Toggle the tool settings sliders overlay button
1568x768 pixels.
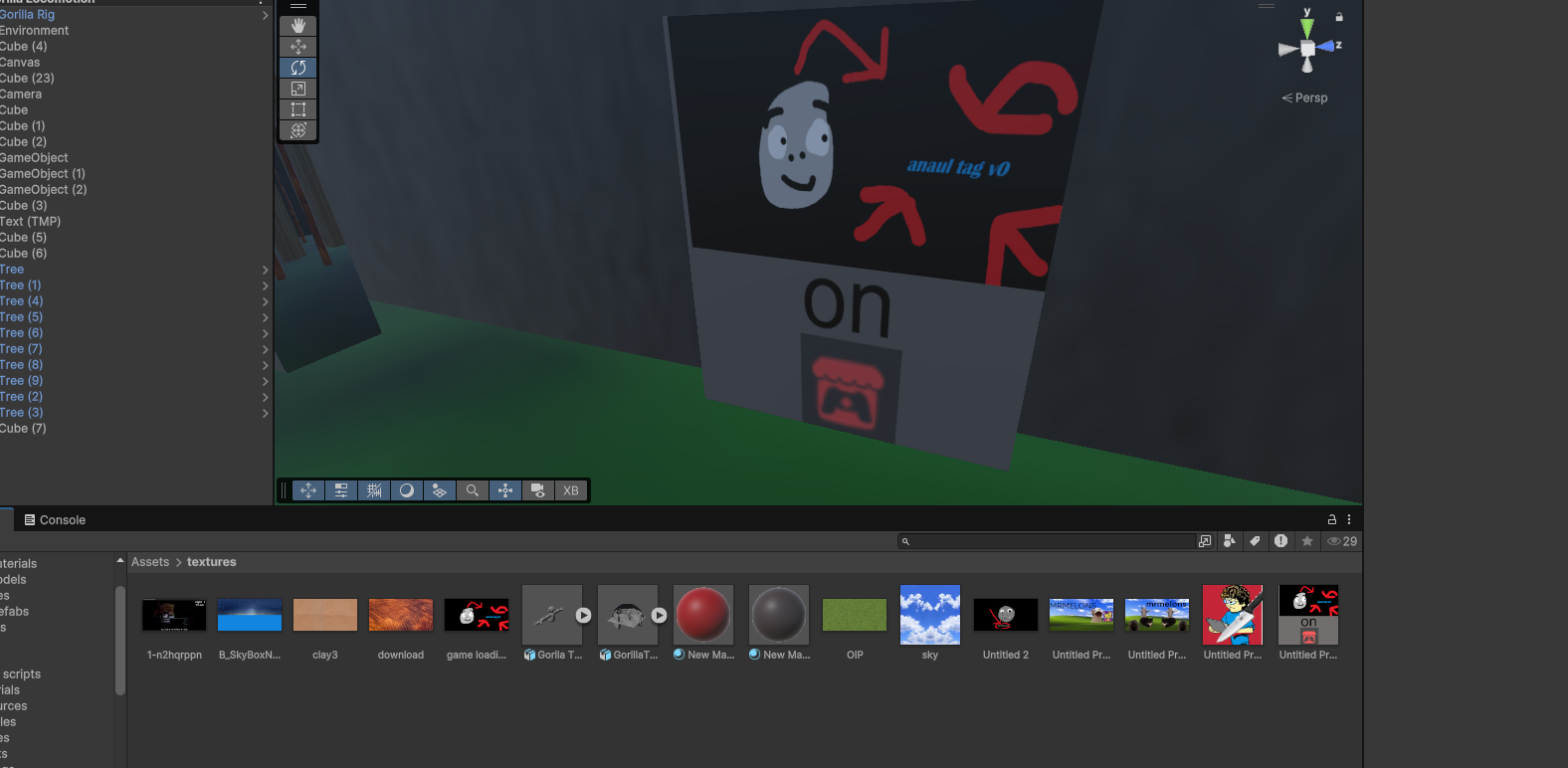click(341, 490)
